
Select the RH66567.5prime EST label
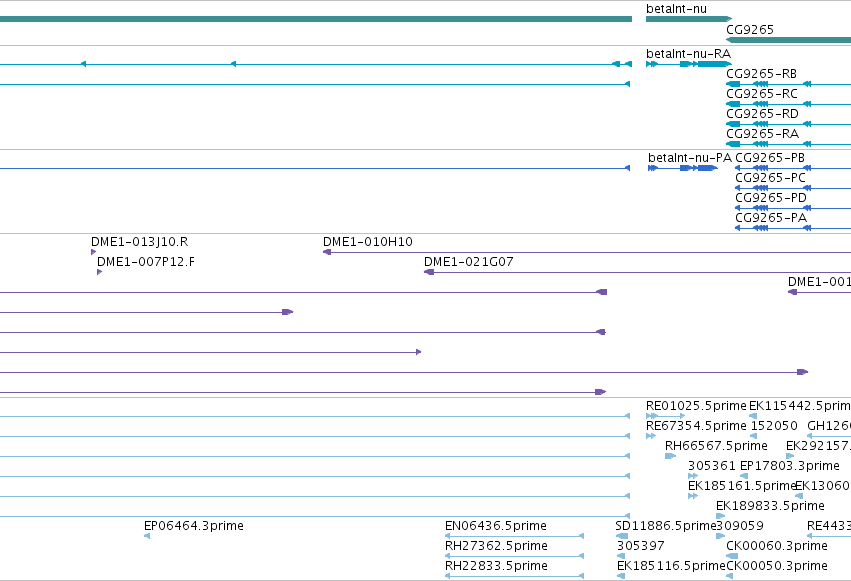[716, 446]
